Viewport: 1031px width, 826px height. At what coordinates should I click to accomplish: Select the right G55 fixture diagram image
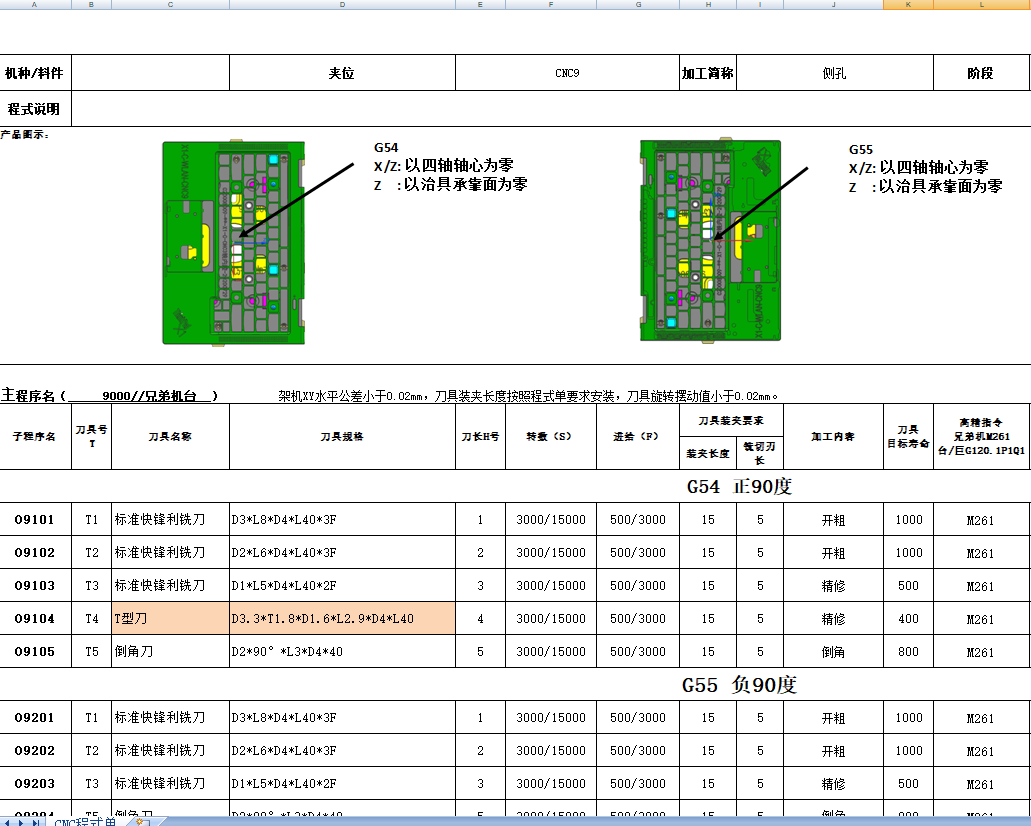tap(710, 245)
